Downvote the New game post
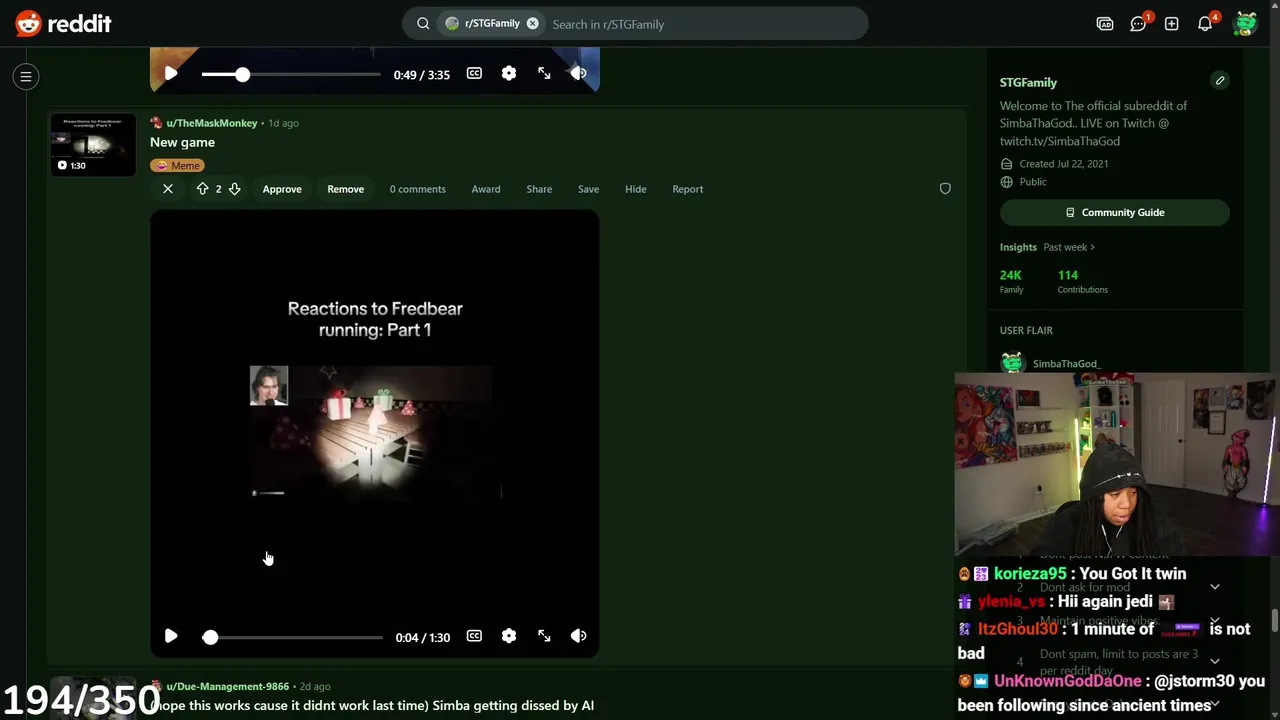The height and width of the screenshot is (720, 1280). pos(234,189)
